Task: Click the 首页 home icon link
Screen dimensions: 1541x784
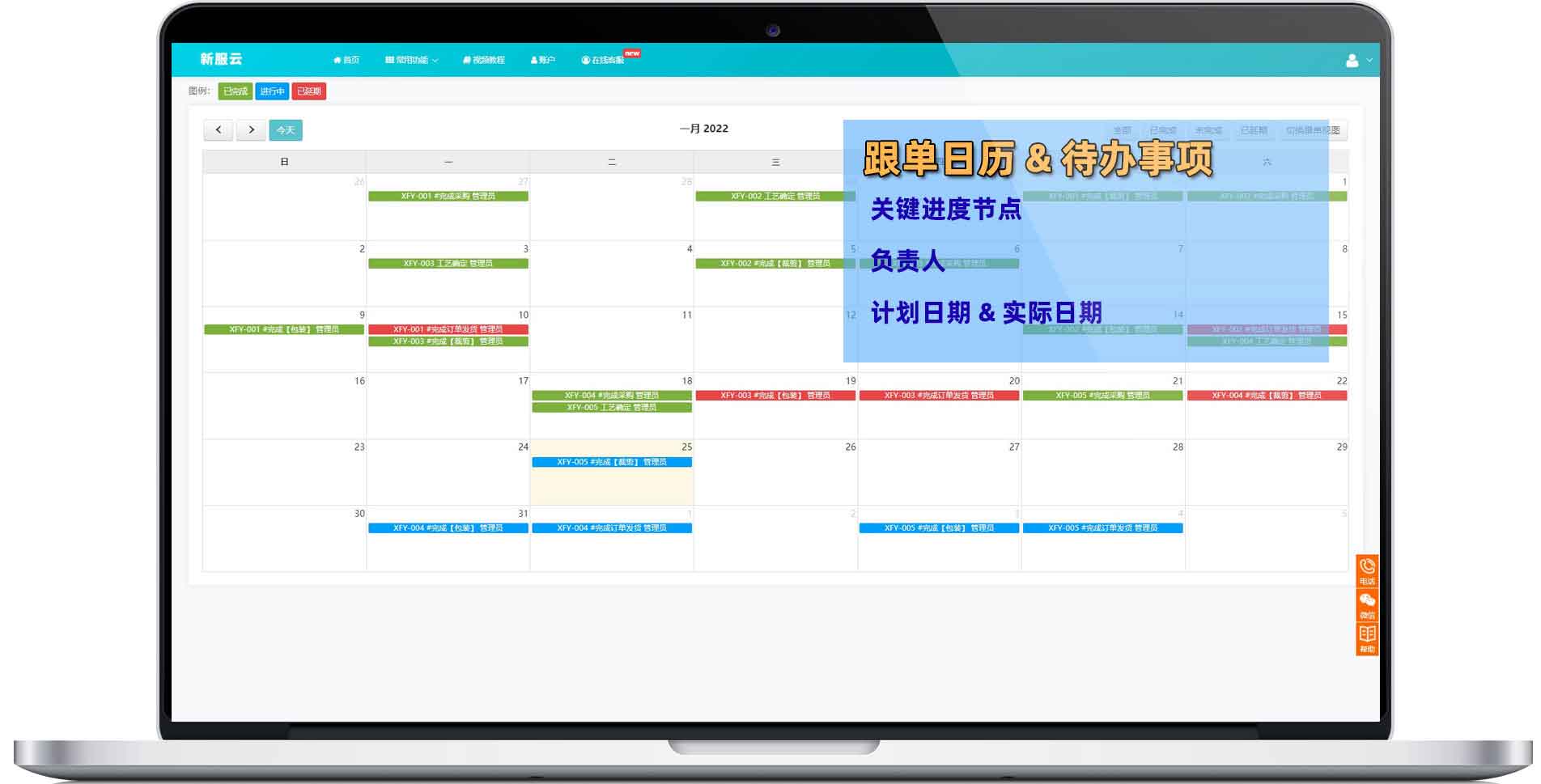Action: click(346, 60)
